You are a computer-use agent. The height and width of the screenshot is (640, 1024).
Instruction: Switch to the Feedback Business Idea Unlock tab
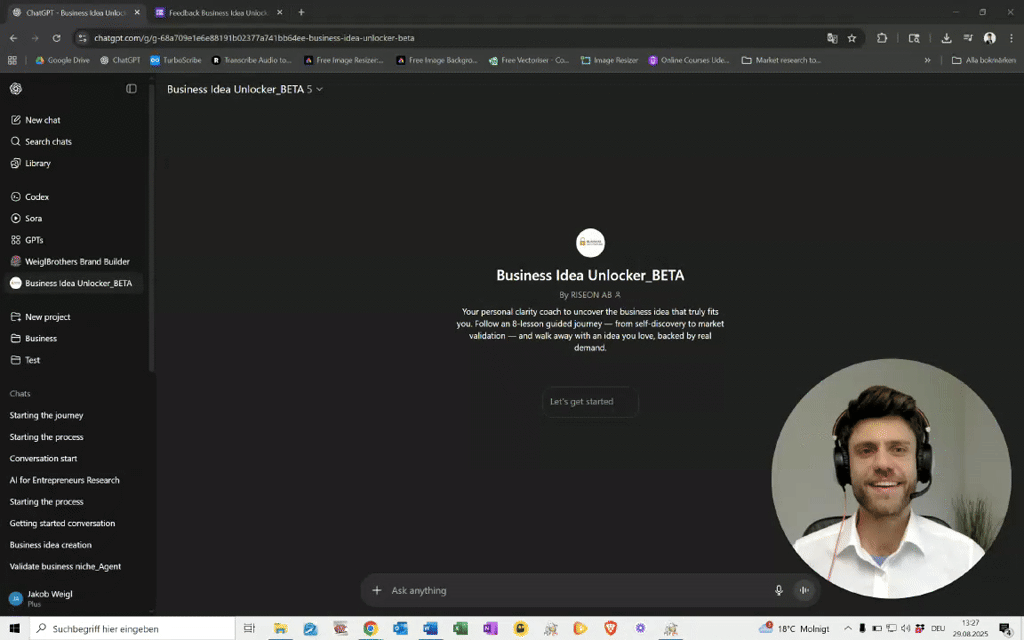pyautogui.click(x=219, y=12)
